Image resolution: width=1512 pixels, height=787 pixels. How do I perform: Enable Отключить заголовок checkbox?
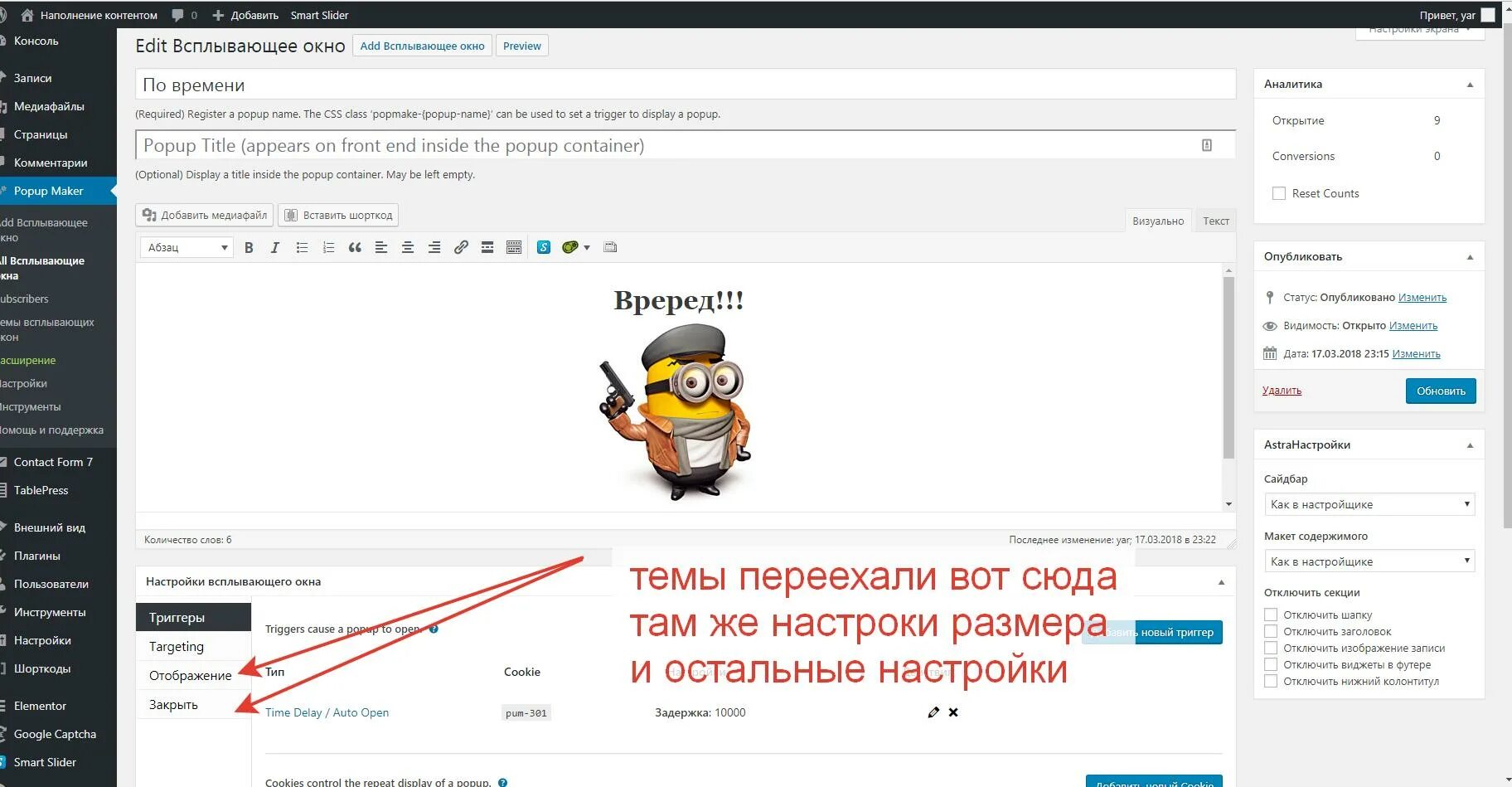tap(1271, 631)
